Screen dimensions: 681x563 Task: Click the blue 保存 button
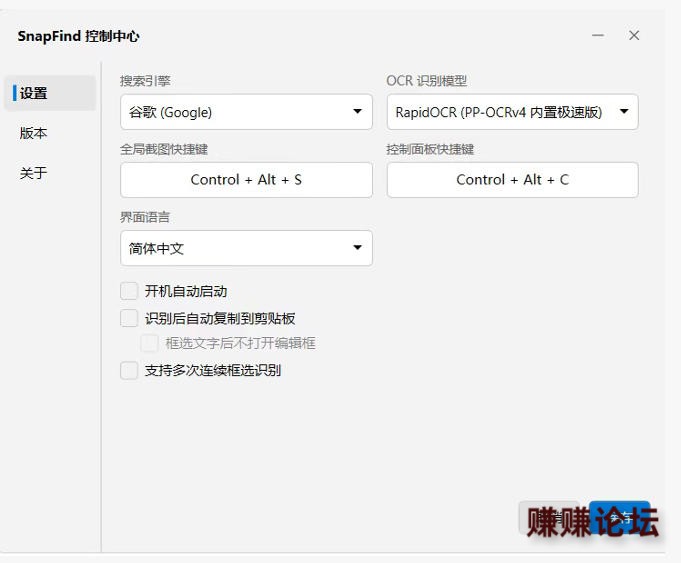[619, 517]
